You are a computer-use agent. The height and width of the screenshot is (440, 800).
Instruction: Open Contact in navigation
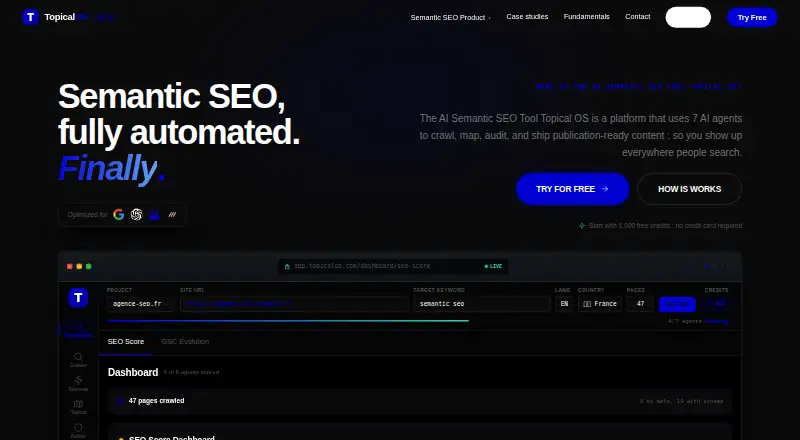pos(638,17)
